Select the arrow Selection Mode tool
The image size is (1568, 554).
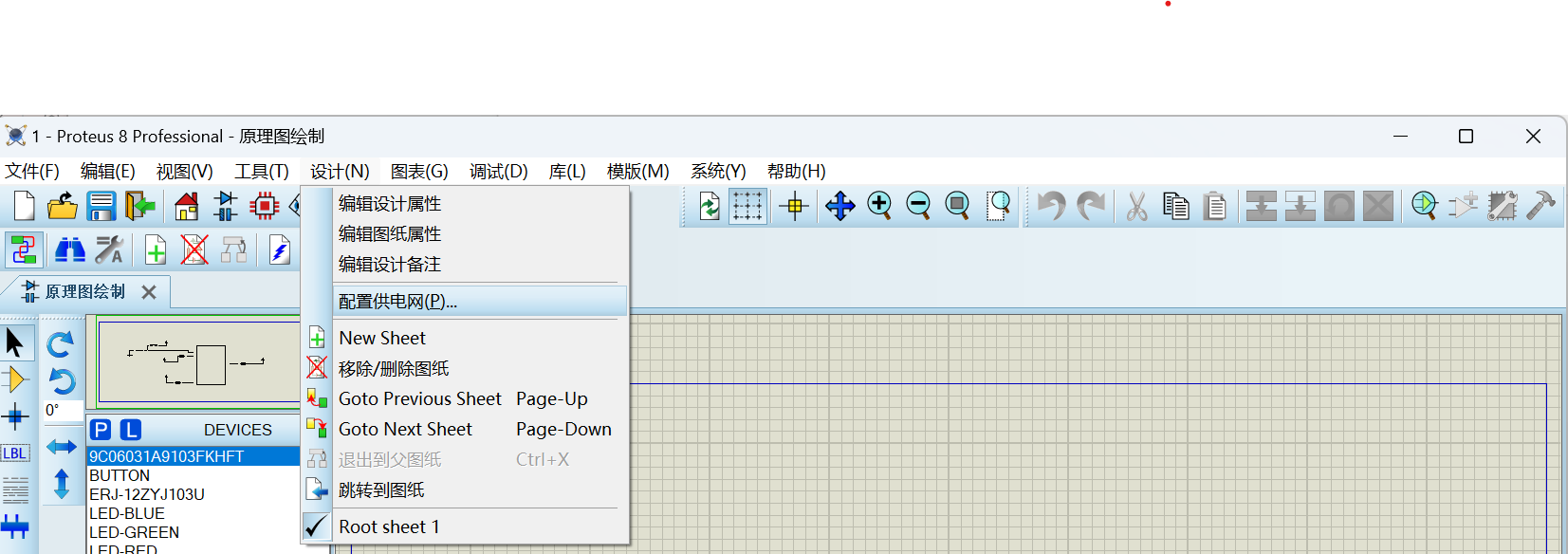15,342
